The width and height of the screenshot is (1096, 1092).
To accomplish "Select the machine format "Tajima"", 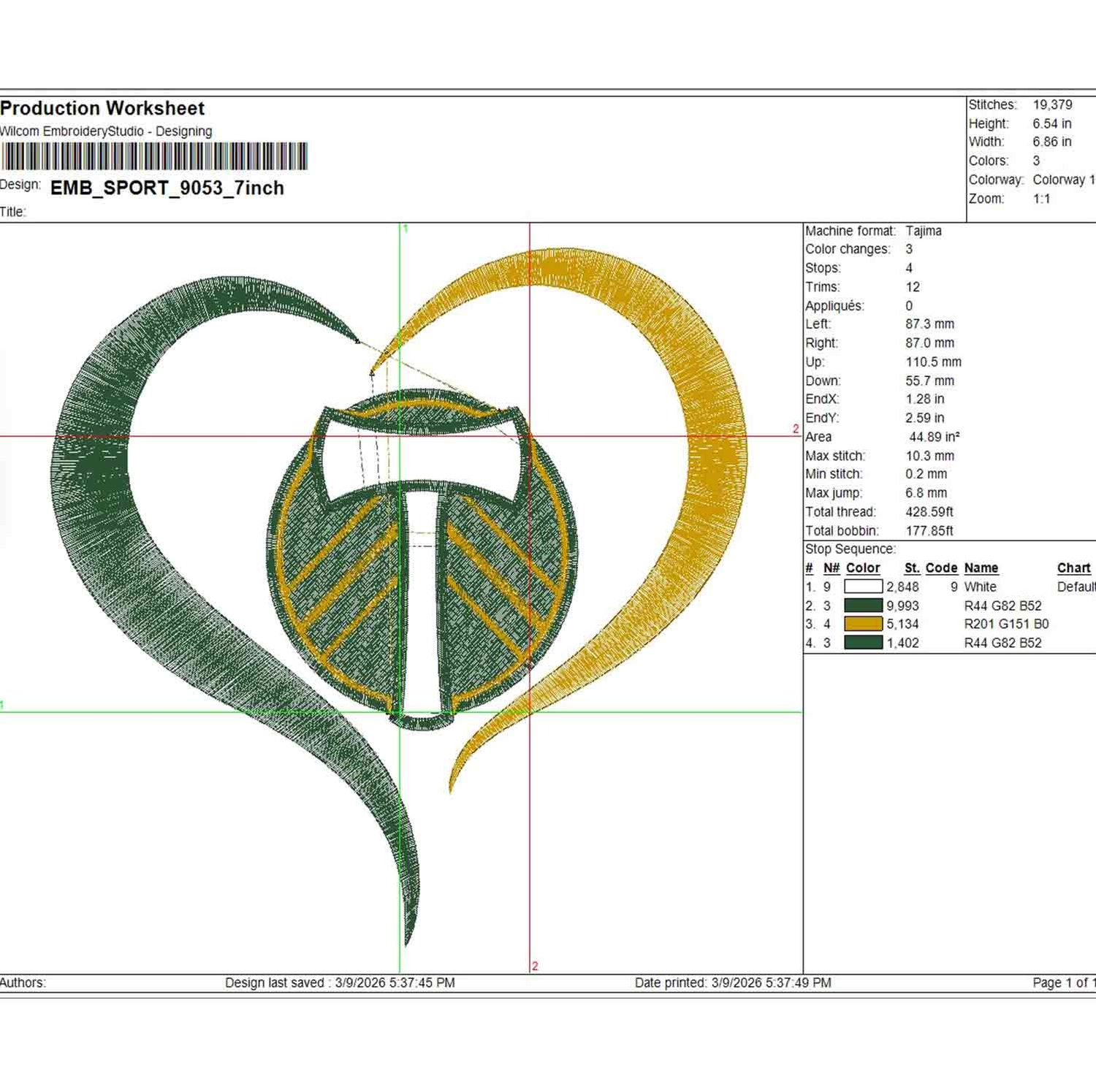I will [924, 231].
